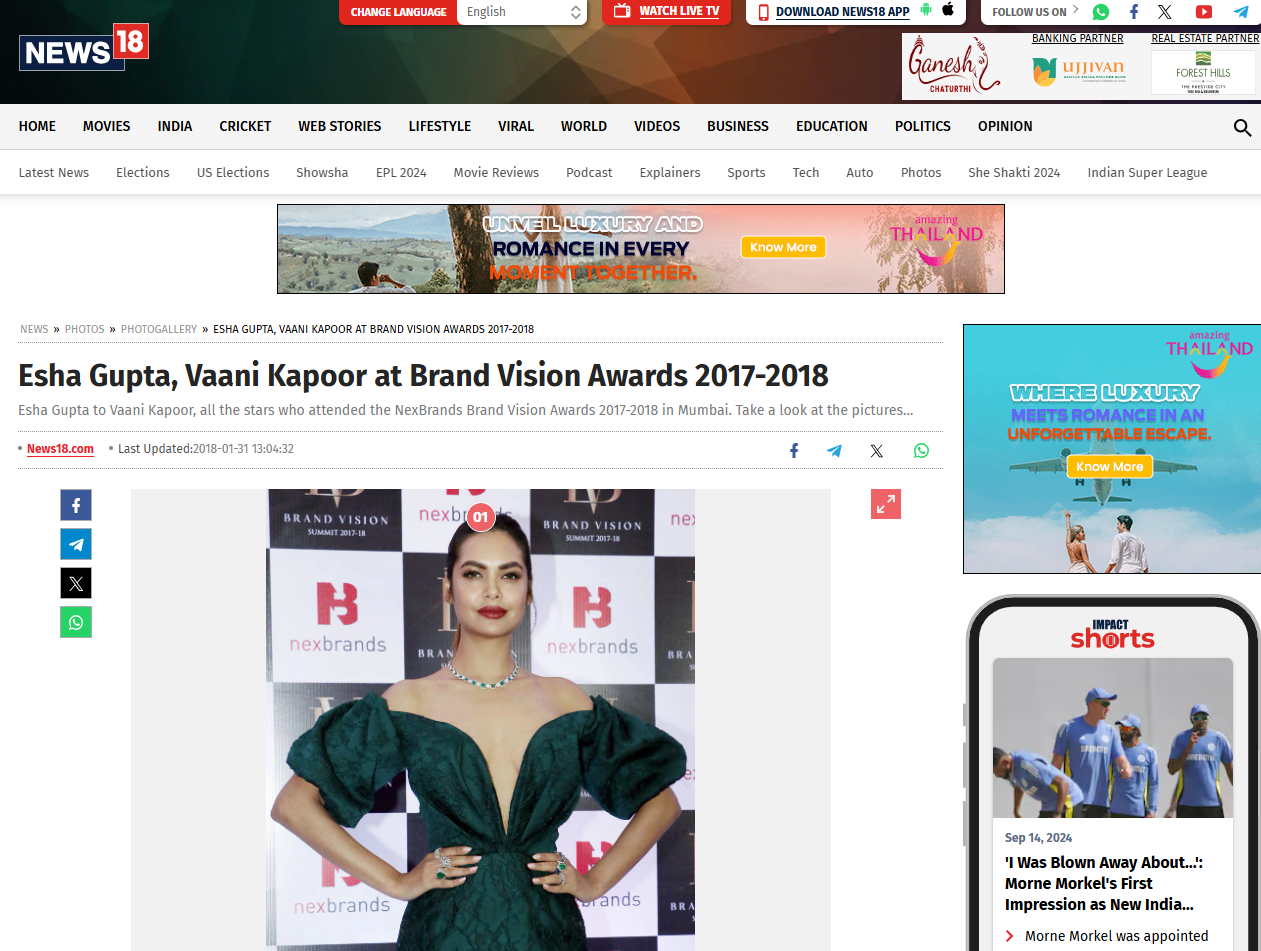Open News18 YouTube channel from header
Image resolution: width=1261 pixels, height=951 pixels.
(x=1203, y=12)
